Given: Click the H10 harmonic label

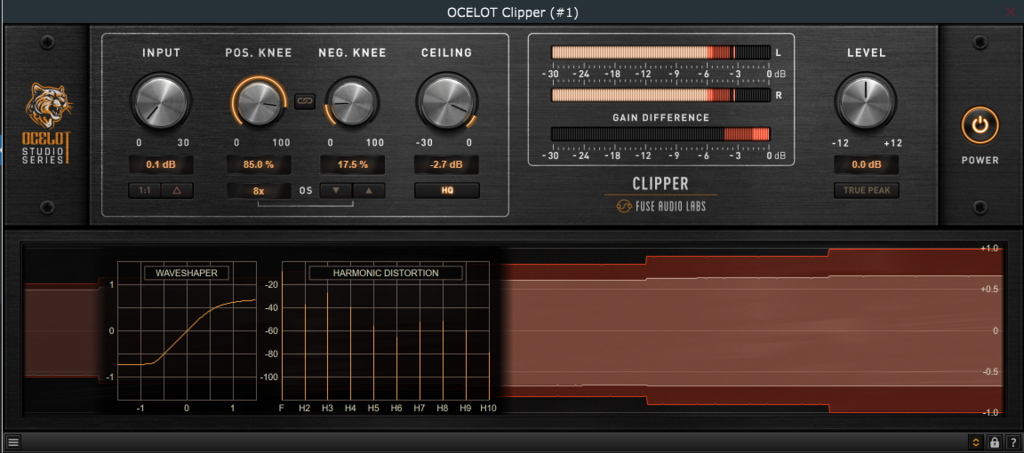Looking at the screenshot, I should (x=488, y=408).
